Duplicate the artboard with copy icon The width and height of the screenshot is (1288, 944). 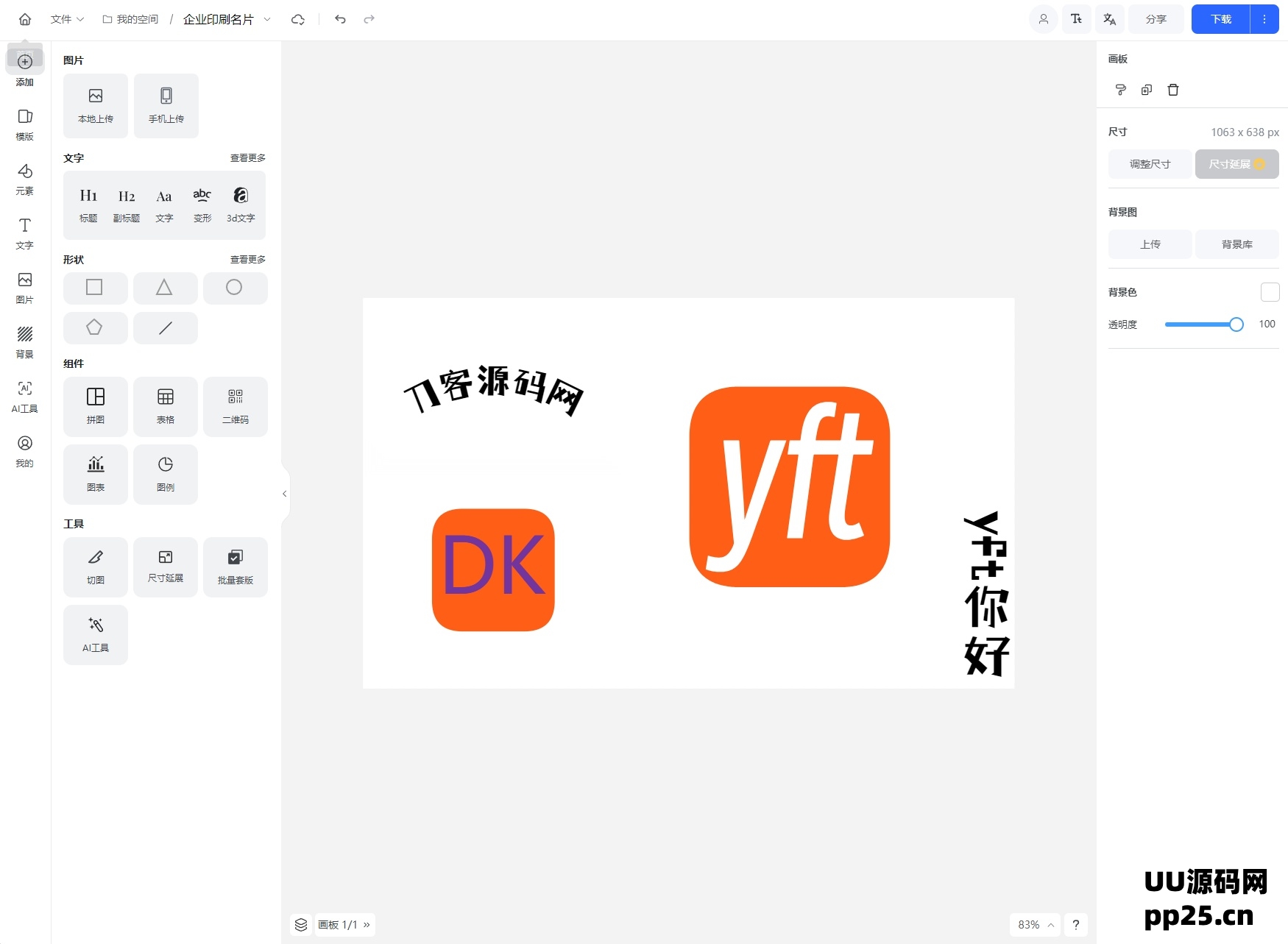click(x=1146, y=89)
